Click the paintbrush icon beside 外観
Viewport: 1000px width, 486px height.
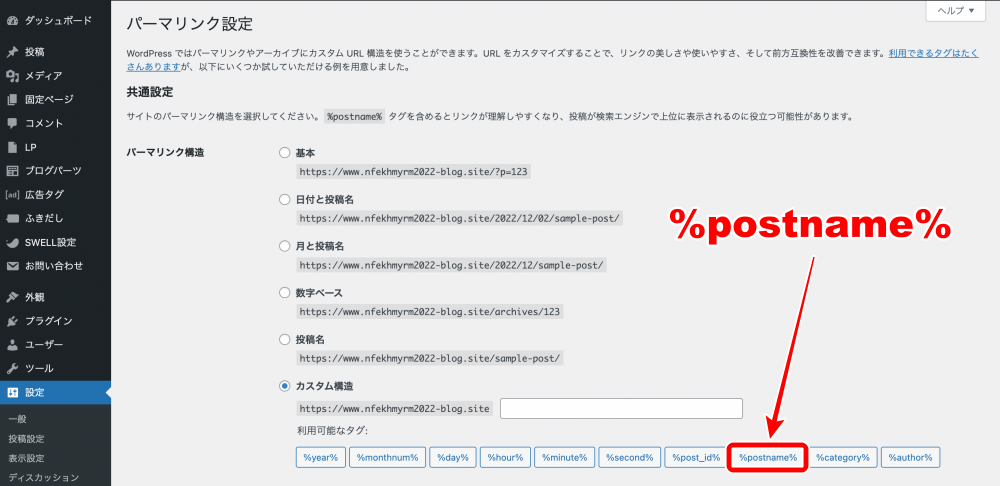click(x=12, y=297)
